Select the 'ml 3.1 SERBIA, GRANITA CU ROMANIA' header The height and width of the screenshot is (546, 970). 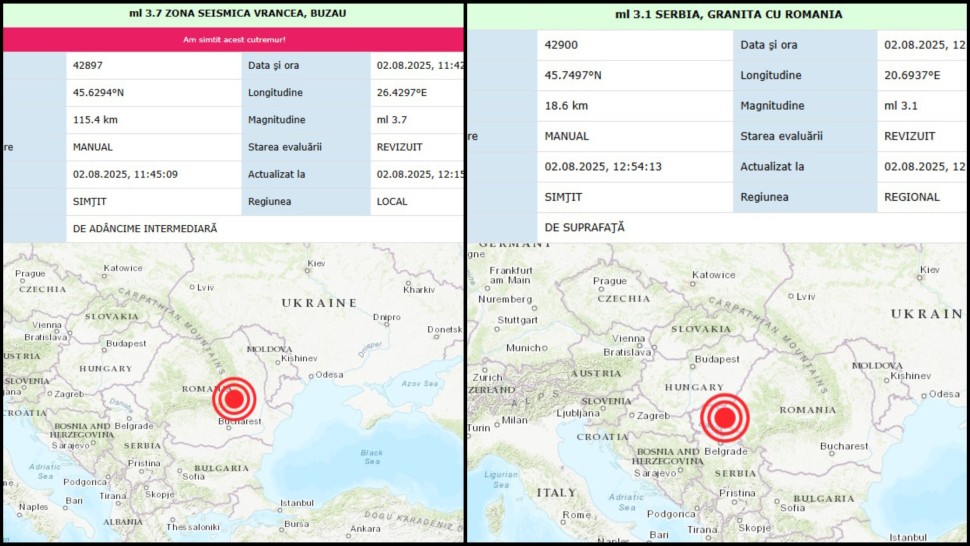(x=717, y=14)
